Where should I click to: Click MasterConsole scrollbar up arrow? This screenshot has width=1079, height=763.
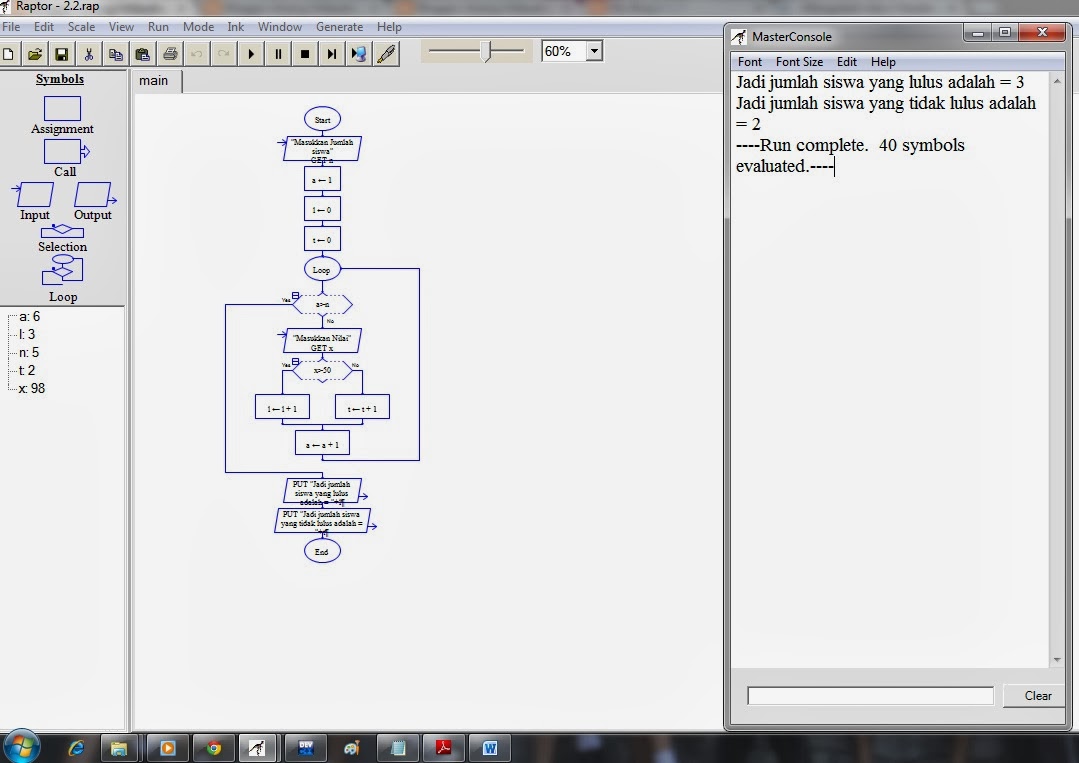1057,81
